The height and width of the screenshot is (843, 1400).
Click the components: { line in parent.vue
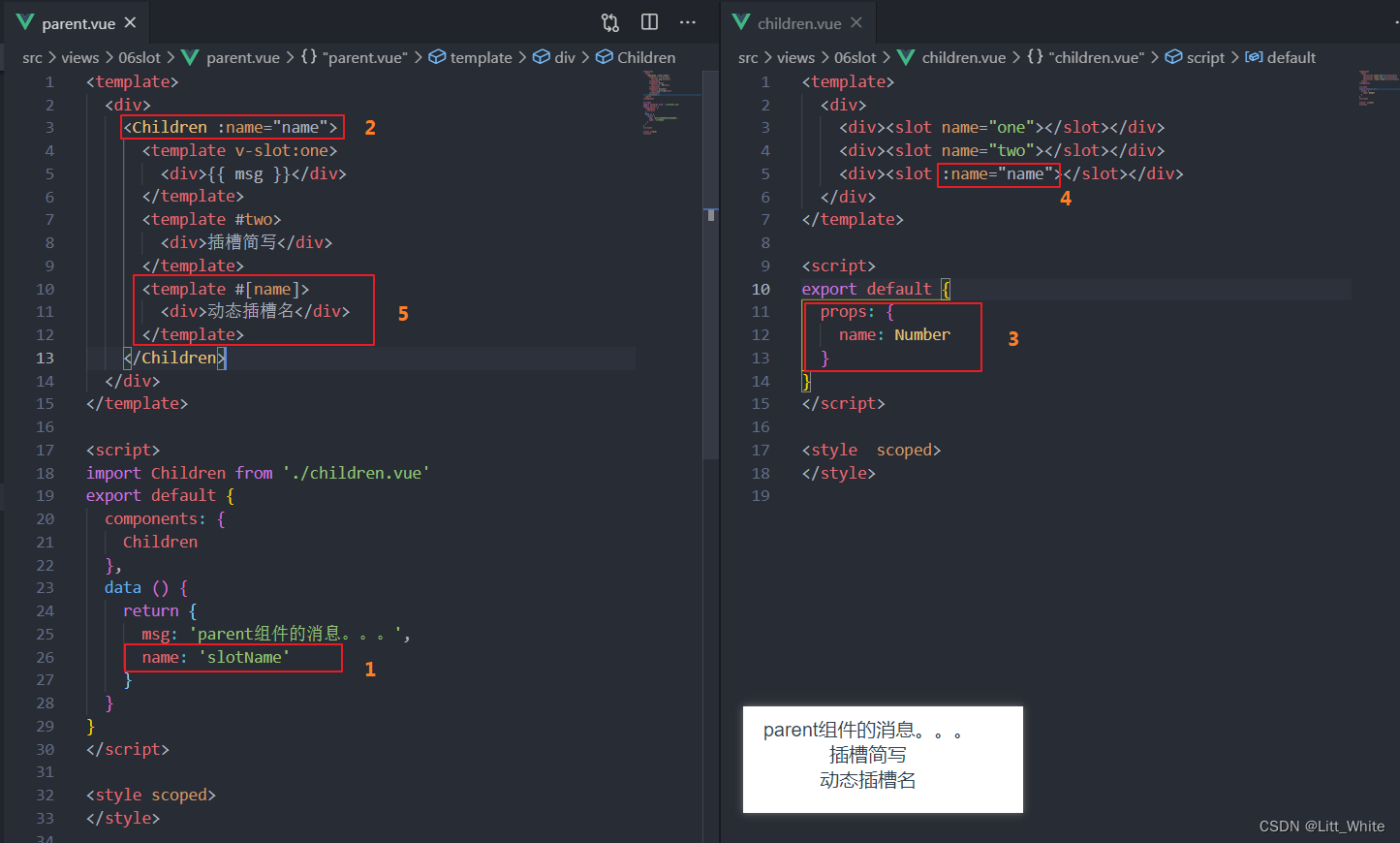click(165, 518)
